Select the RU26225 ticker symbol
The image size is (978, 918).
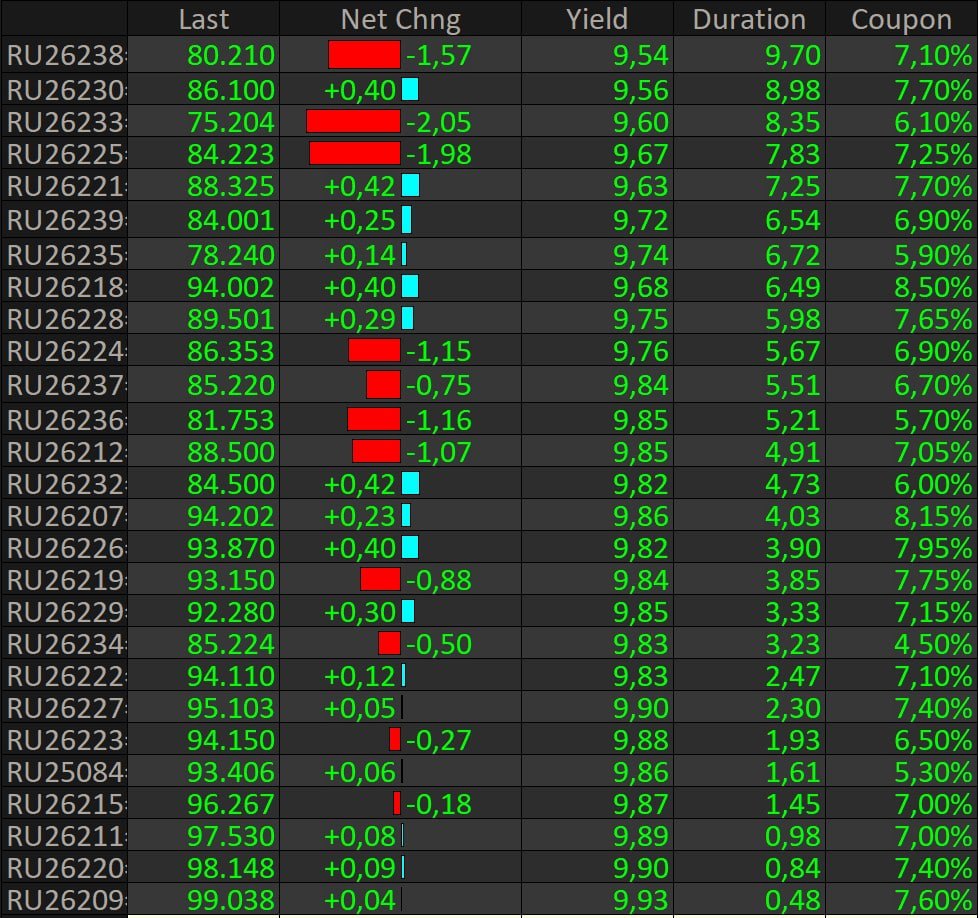65,154
